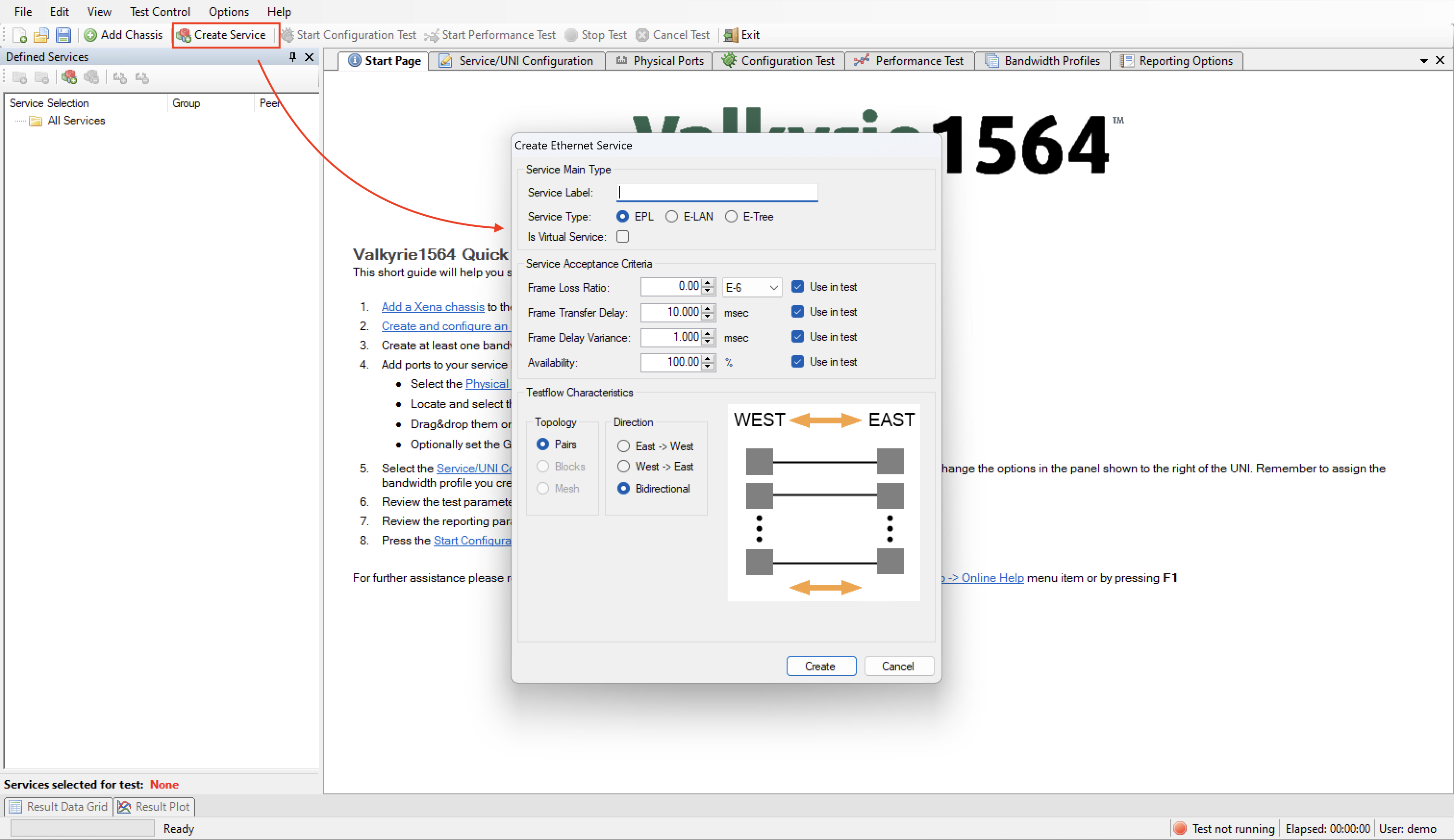Viewport: 1454px width, 840px height.
Task: Click the Cancel button to dismiss dialog
Action: (x=897, y=666)
